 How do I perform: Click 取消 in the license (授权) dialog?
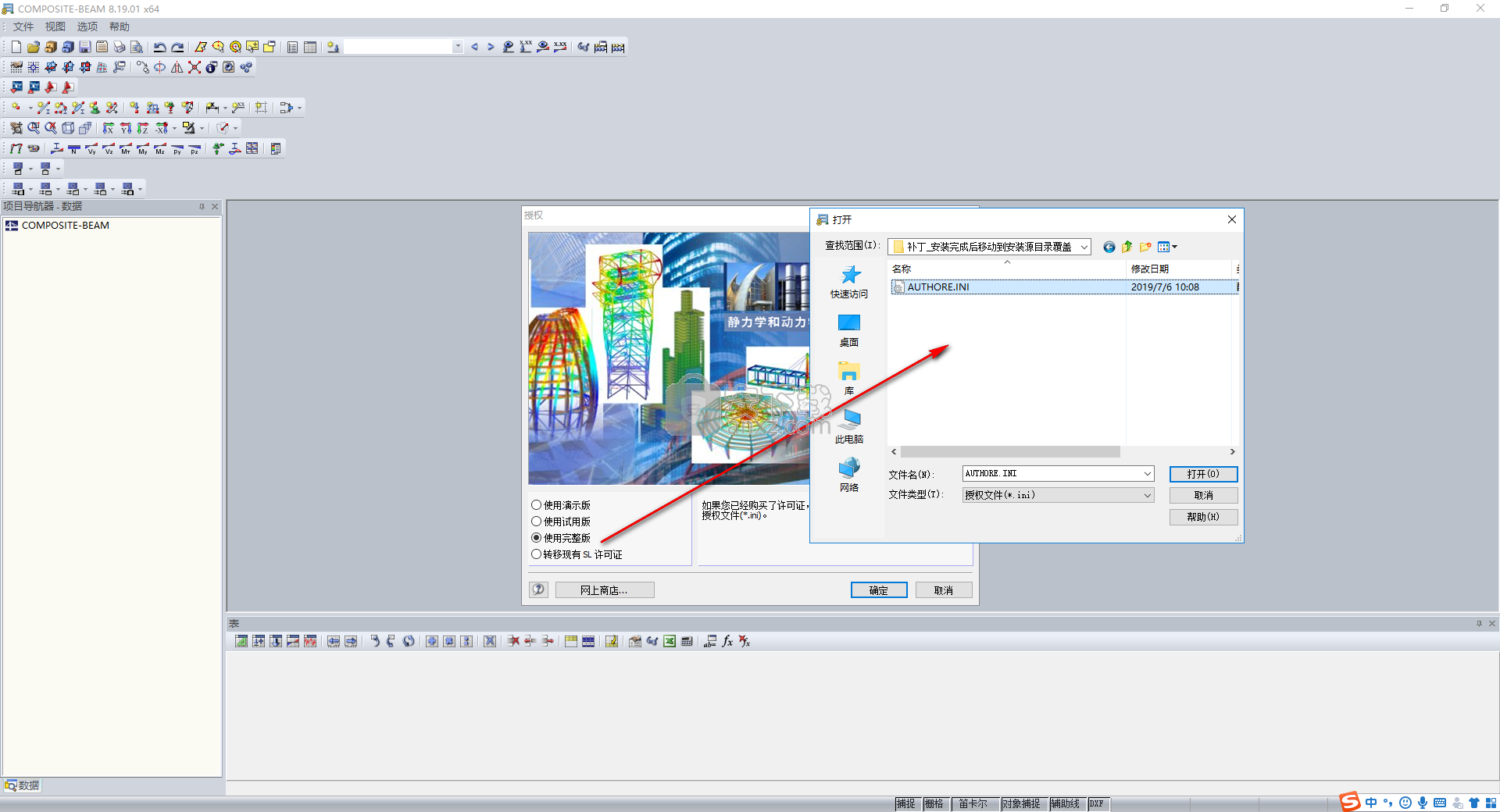pos(944,590)
